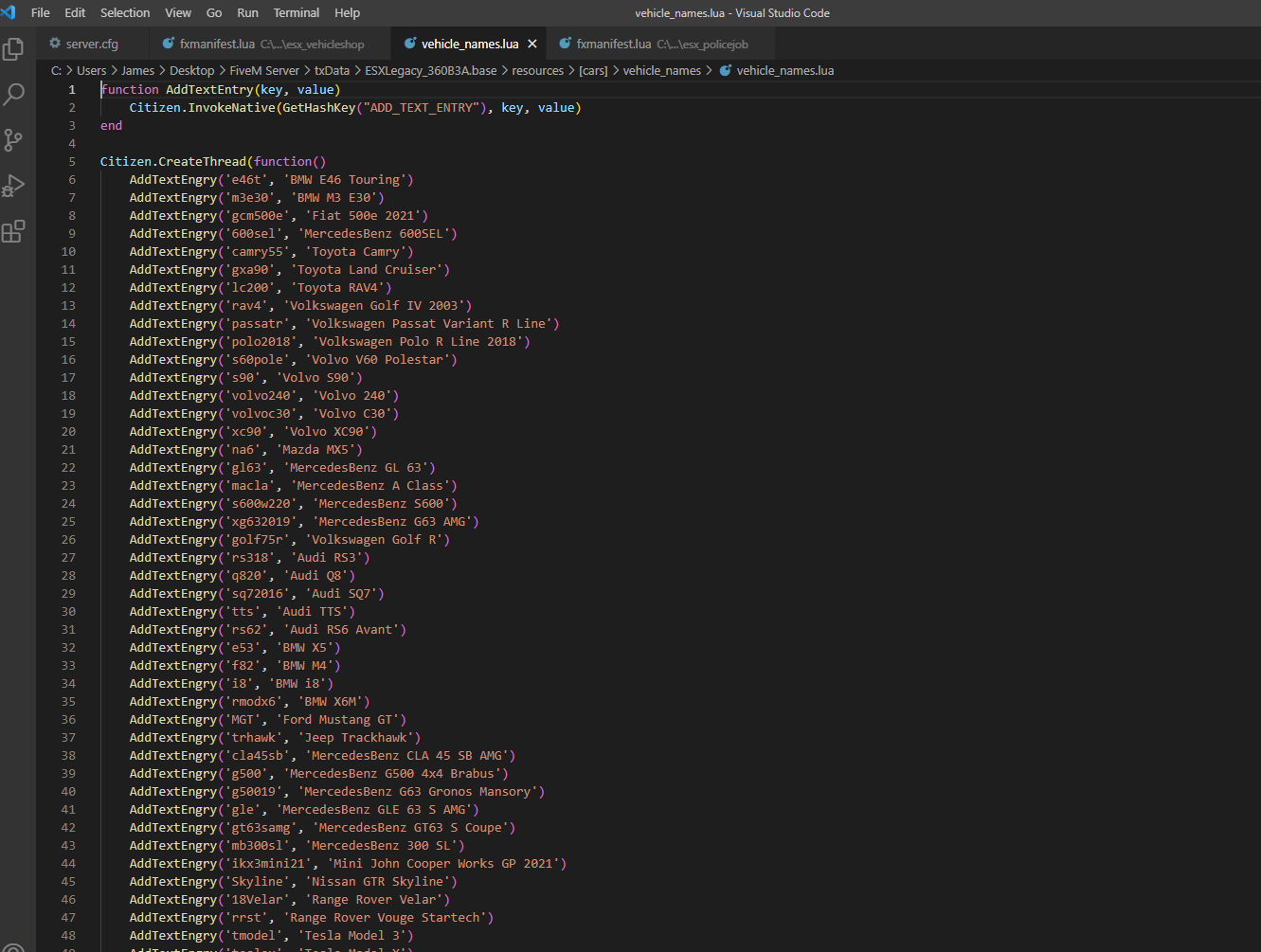Screen dimensions: 1261x952
Task: Click the VS Code logo in the title bar
Action: coord(9,12)
